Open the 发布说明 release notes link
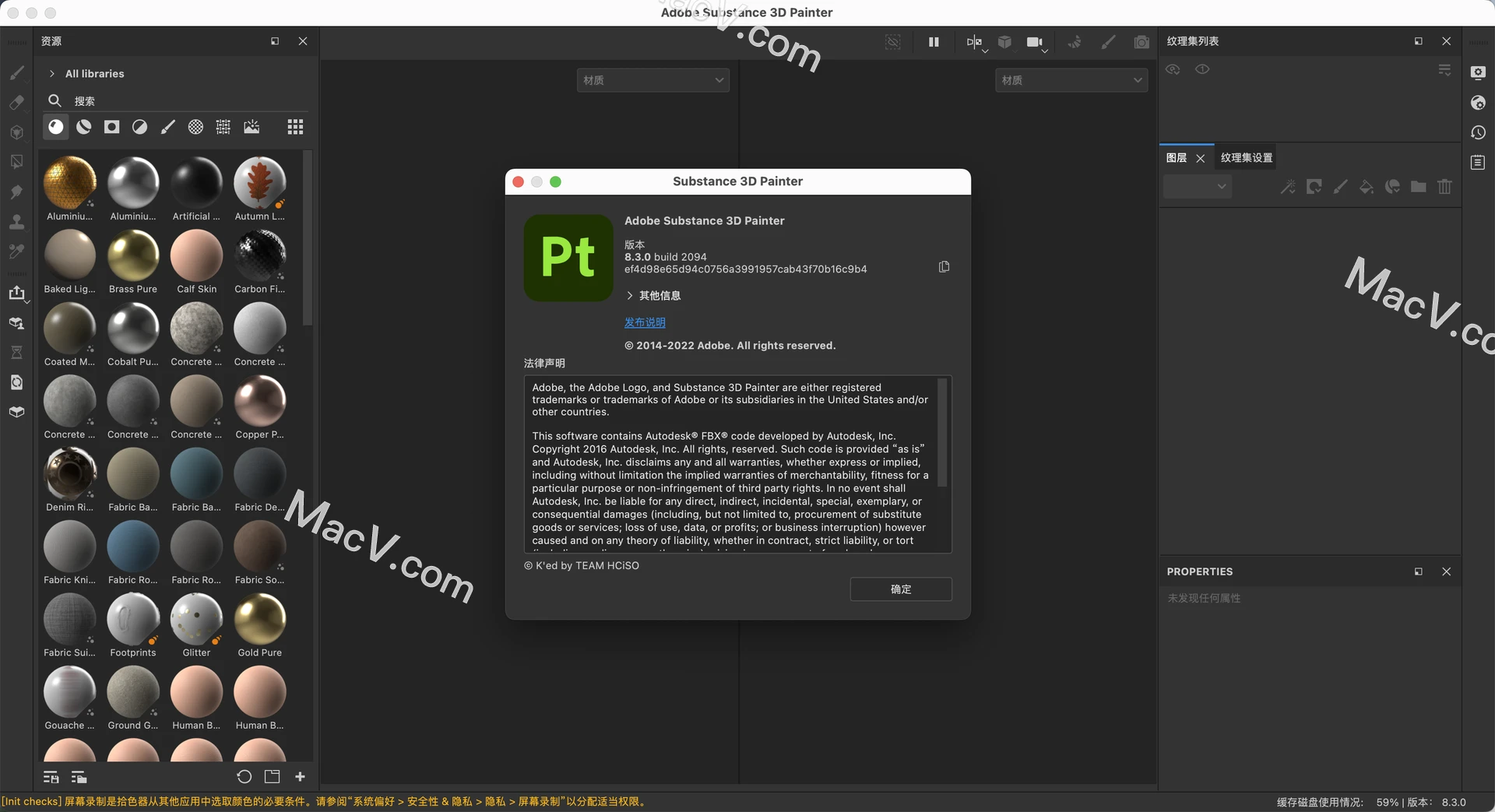The height and width of the screenshot is (812, 1495). click(x=644, y=322)
